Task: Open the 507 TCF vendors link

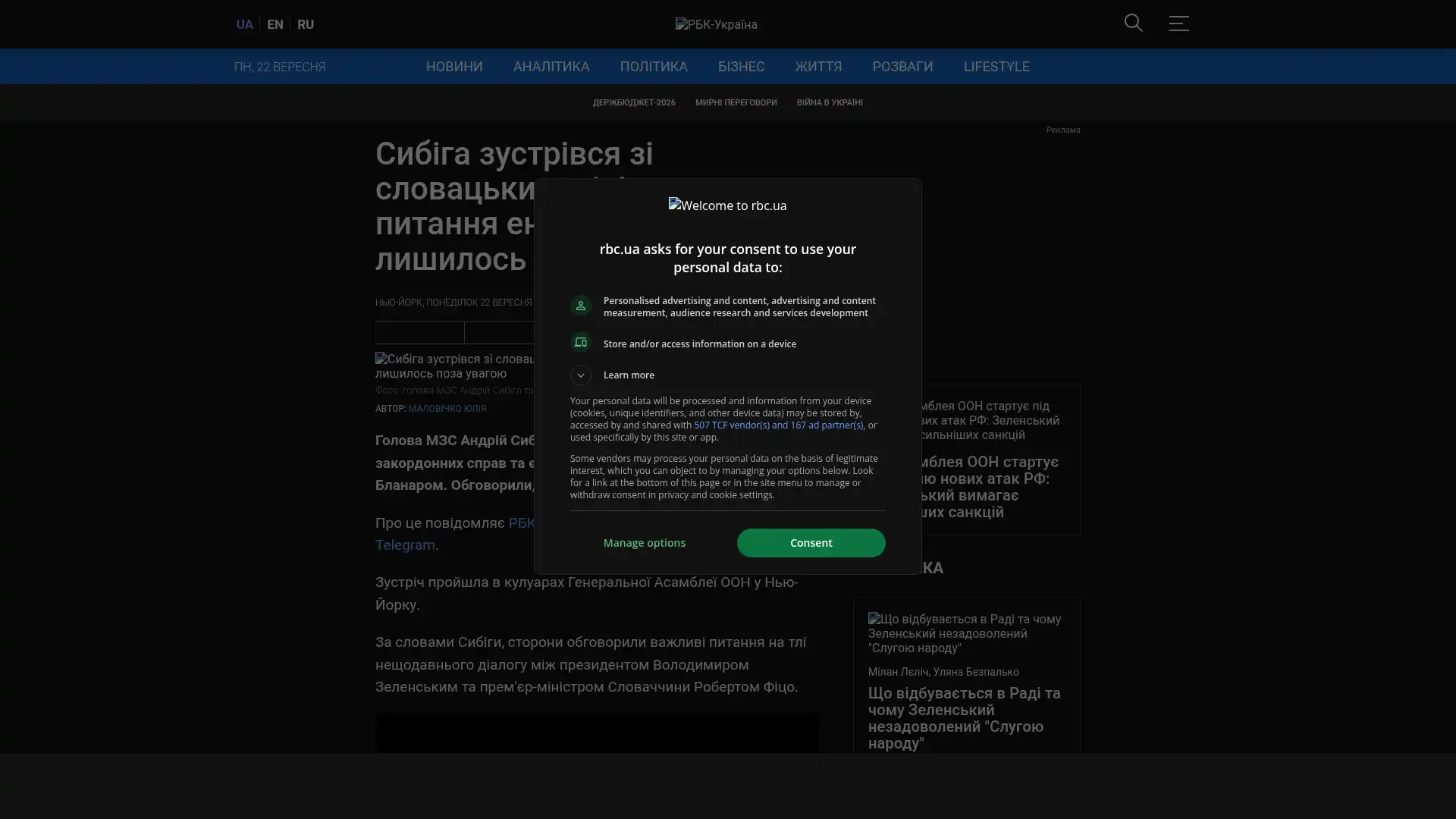Action: coord(777,425)
